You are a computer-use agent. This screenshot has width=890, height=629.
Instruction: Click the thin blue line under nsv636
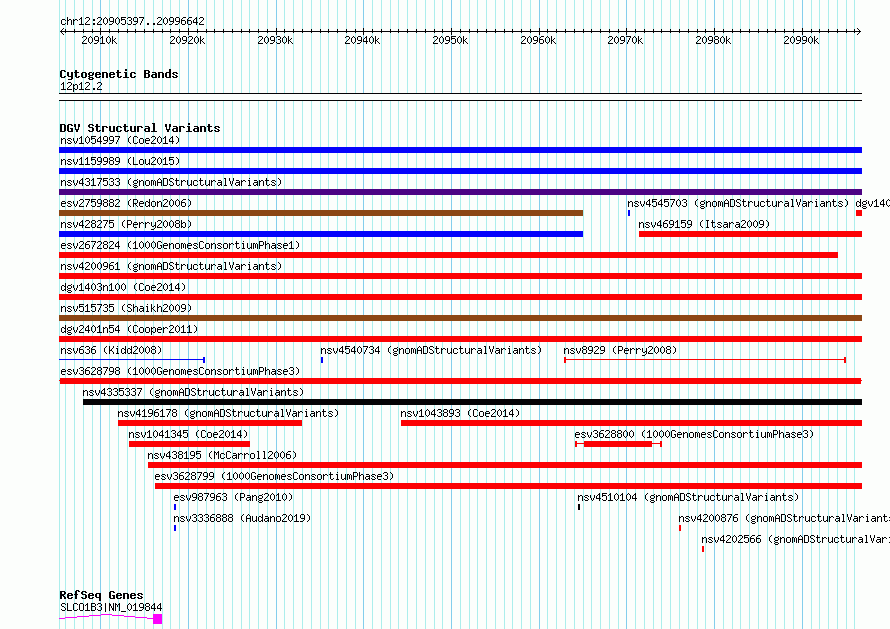(x=132, y=360)
